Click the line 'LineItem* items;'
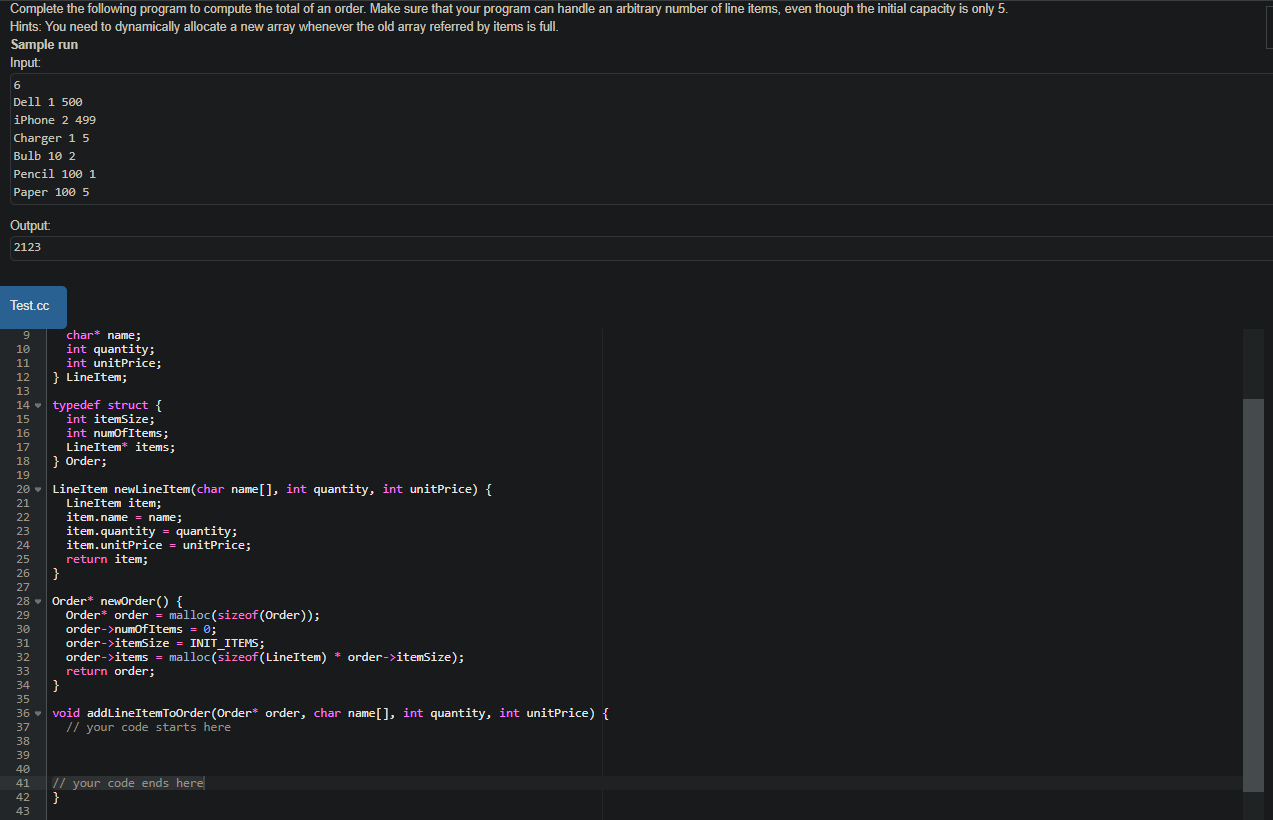This screenshot has width=1273, height=820. tap(121, 447)
